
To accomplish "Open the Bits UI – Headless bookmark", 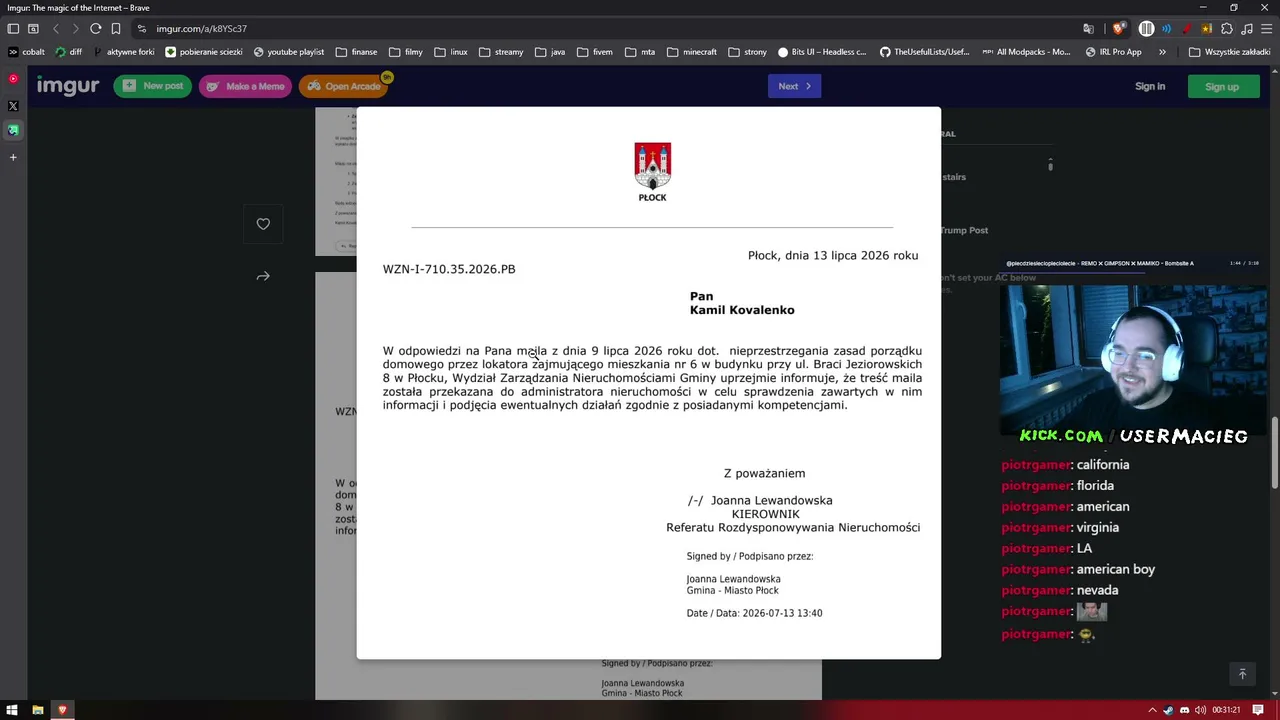I will [x=822, y=52].
